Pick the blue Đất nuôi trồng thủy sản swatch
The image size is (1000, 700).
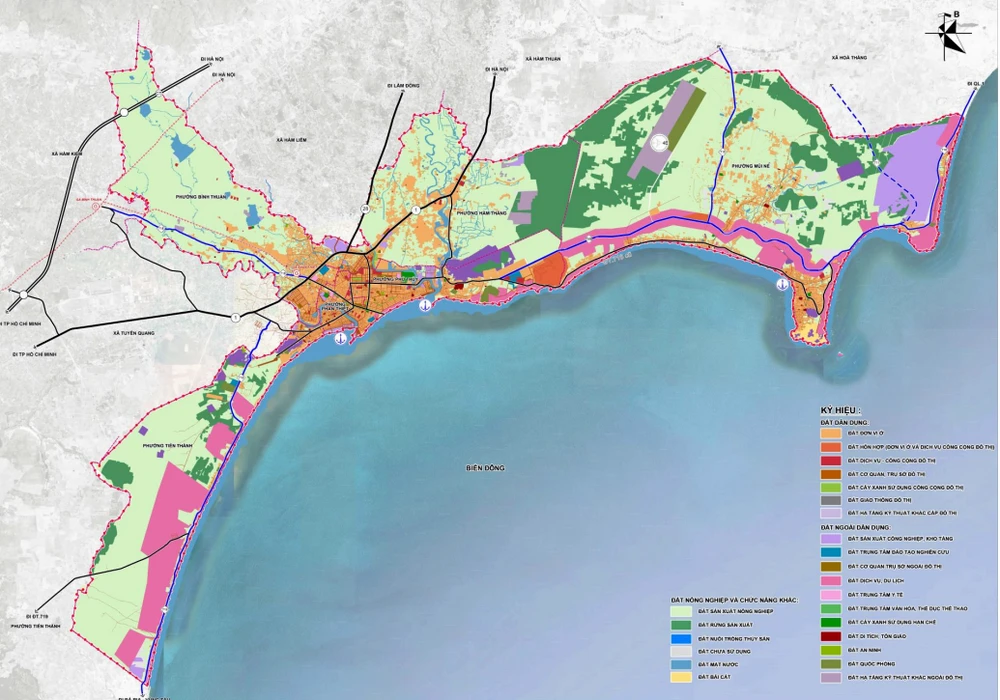[x=684, y=637]
